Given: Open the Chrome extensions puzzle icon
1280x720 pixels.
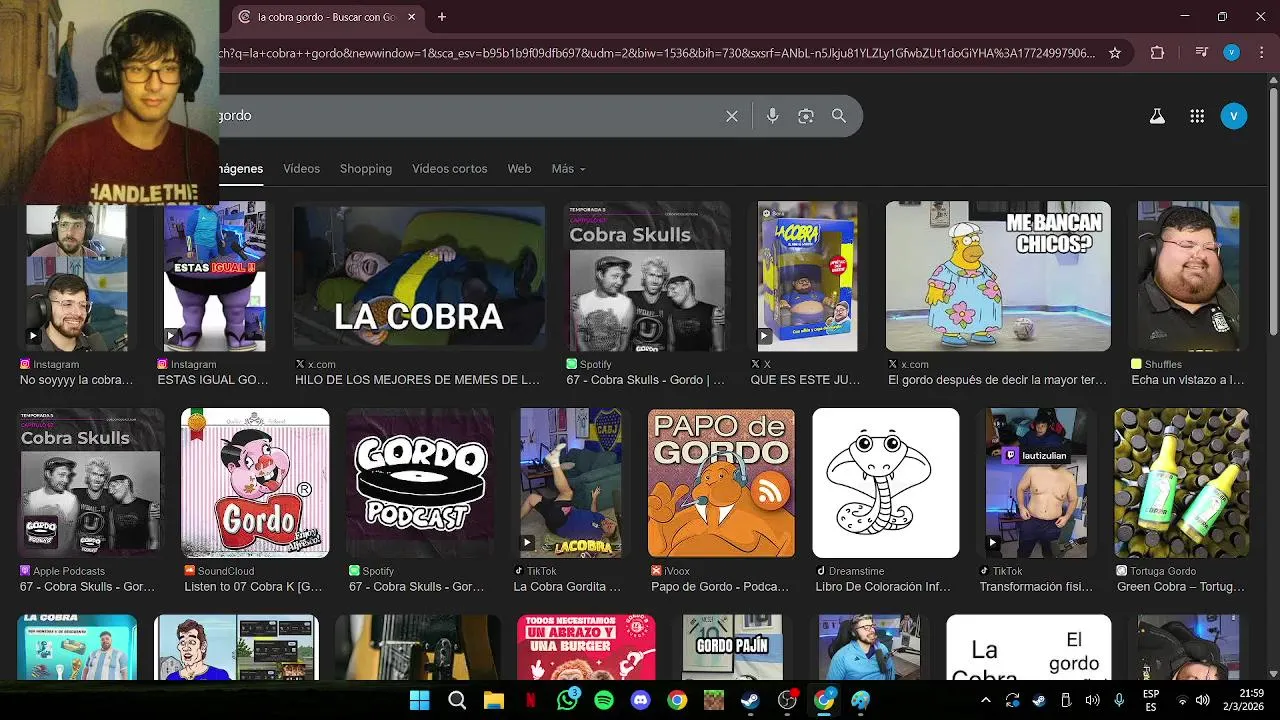Looking at the screenshot, I should coord(1157,53).
